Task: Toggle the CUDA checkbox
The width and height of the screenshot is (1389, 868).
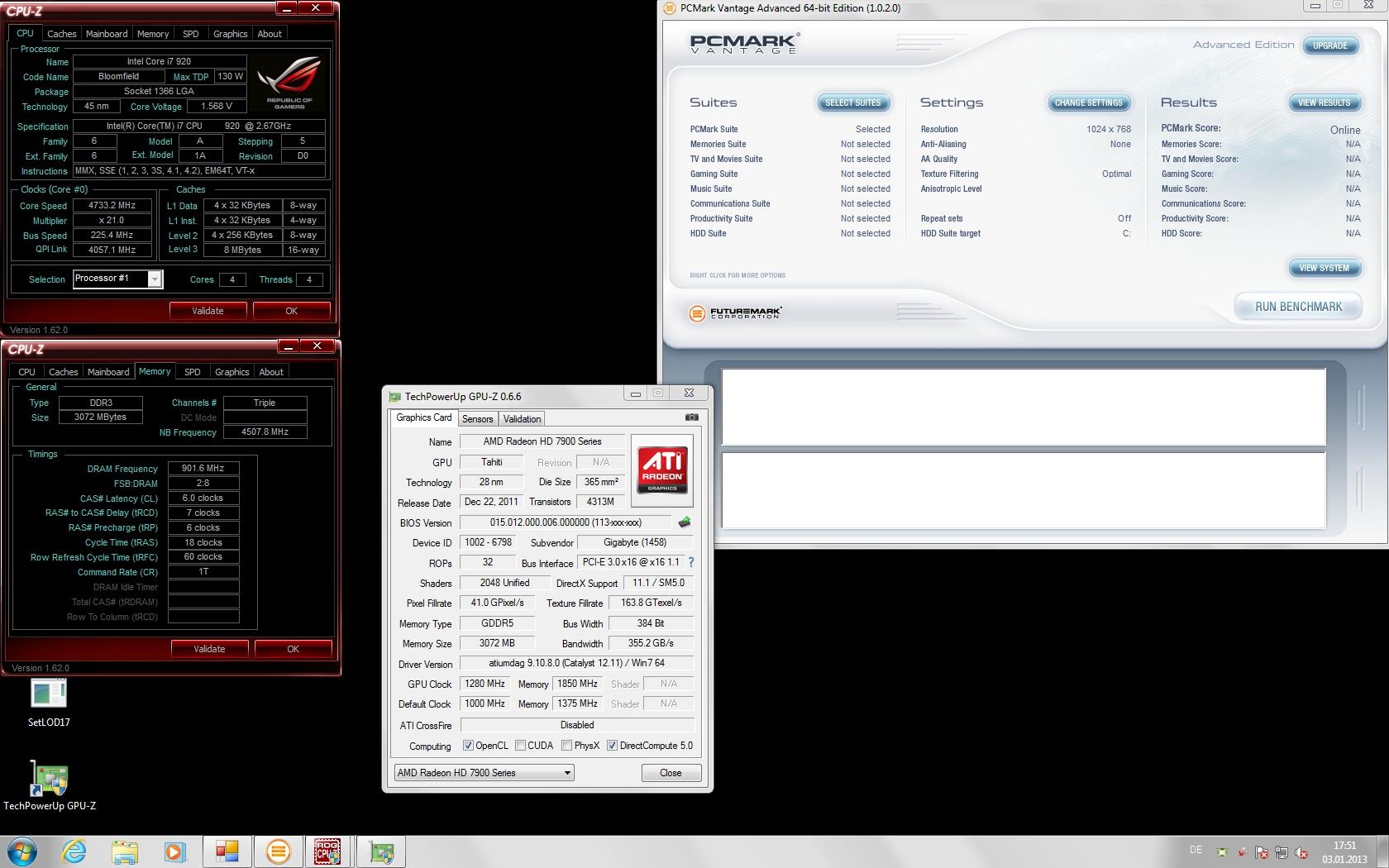Action: [520, 746]
